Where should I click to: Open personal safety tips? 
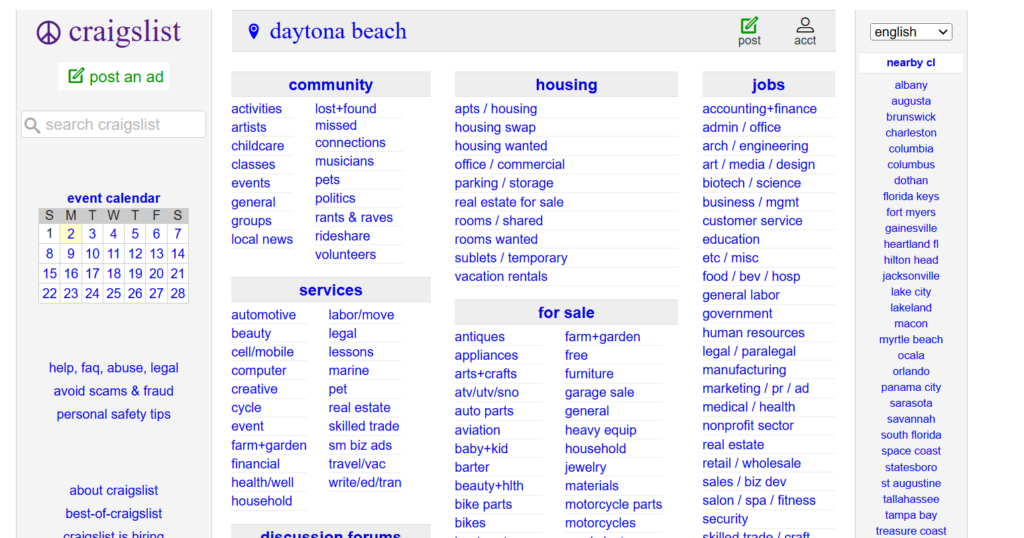114,415
